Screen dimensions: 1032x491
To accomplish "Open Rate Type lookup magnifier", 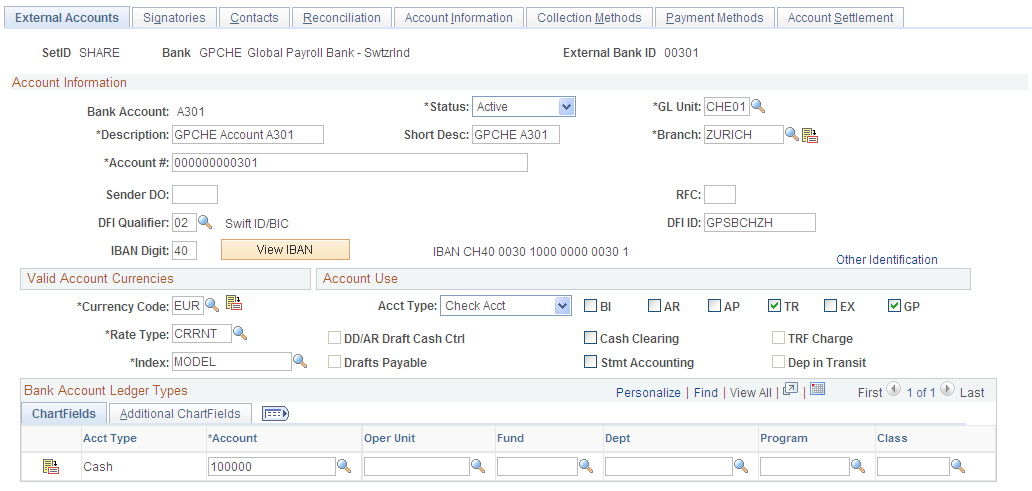I will pyautogui.click(x=240, y=334).
